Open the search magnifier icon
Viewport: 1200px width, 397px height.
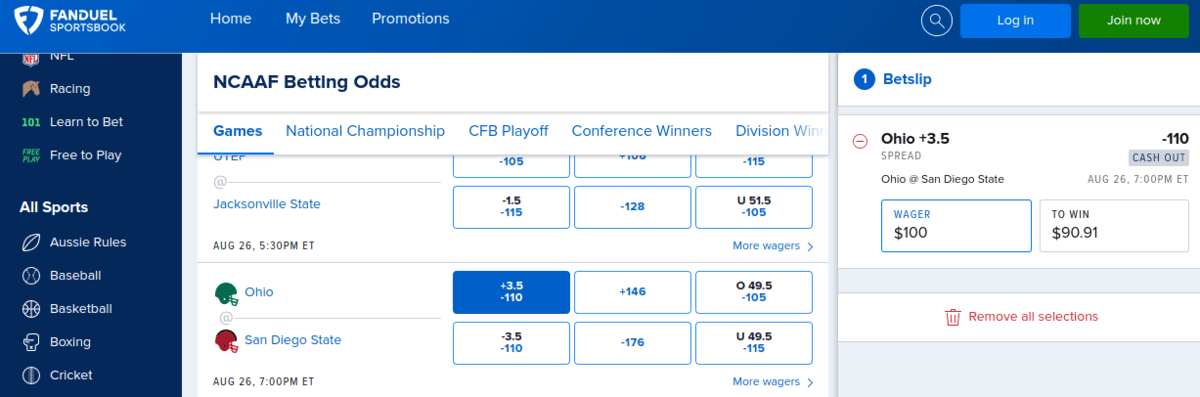936,20
